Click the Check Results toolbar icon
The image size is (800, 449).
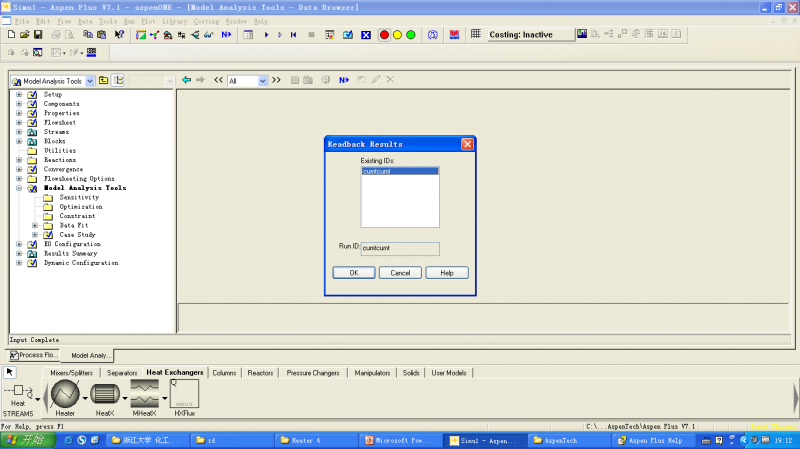click(x=347, y=35)
